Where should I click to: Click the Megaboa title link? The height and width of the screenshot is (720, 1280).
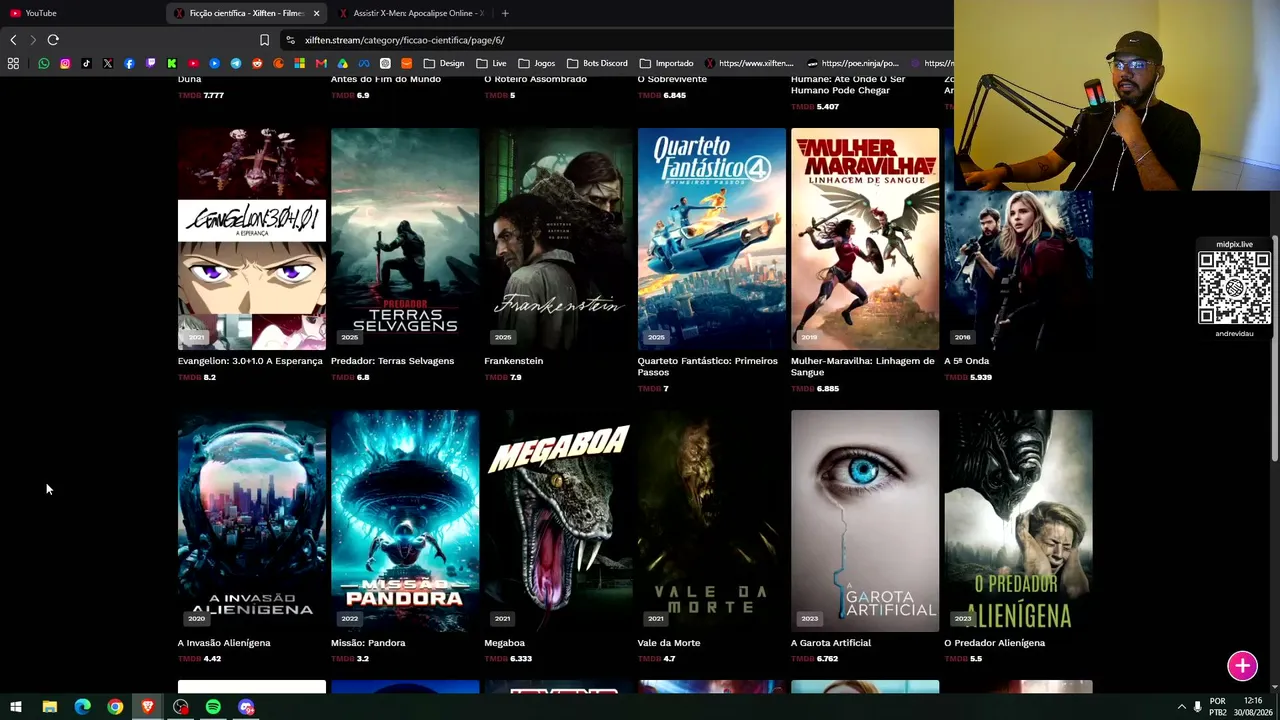pos(504,643)
